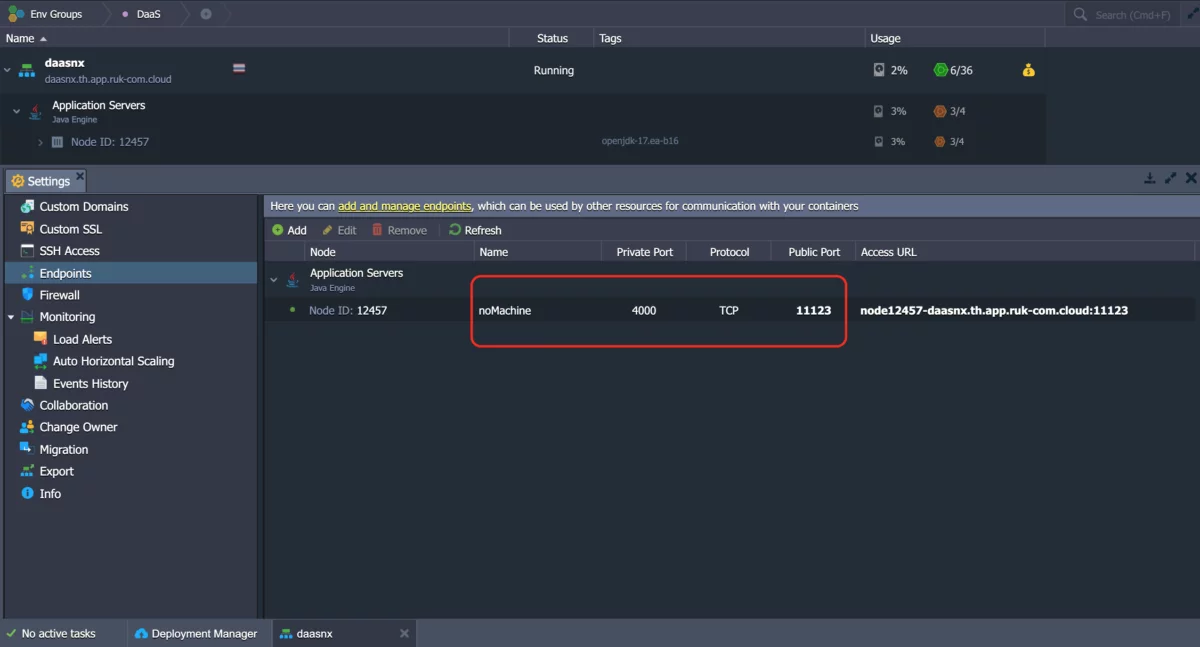The image size is (1200, 647).
Task: Click the Info icon in sidebar
Action: pos(27,493)
